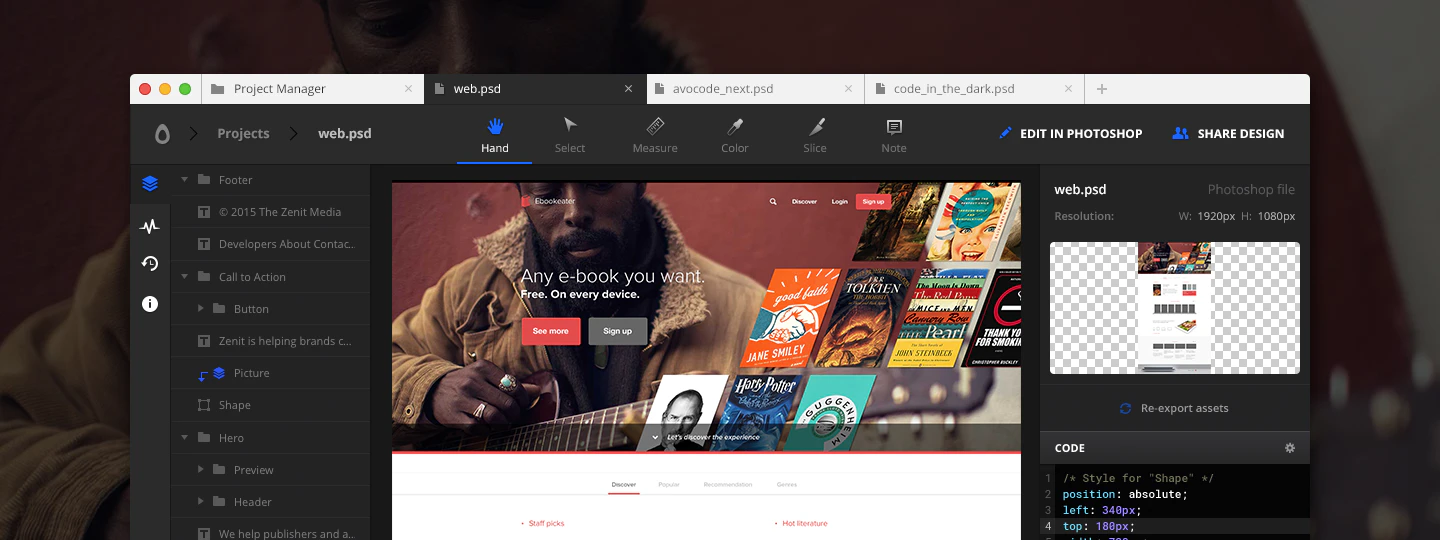Expand the Button layer group
The width and height of the screenshot is (1440, 540).
click(201, 309)
